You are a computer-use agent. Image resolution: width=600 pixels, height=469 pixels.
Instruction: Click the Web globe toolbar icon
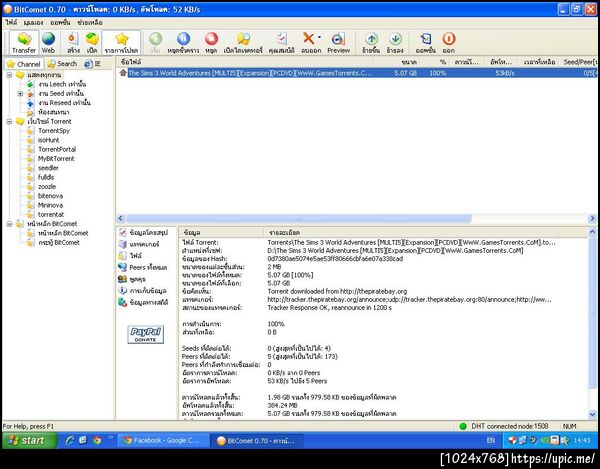point(48,43)
